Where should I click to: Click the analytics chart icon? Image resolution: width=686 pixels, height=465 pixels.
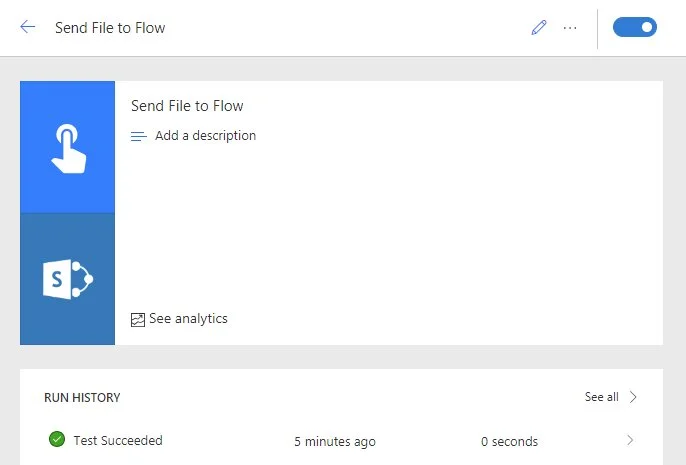click(138, 320)
